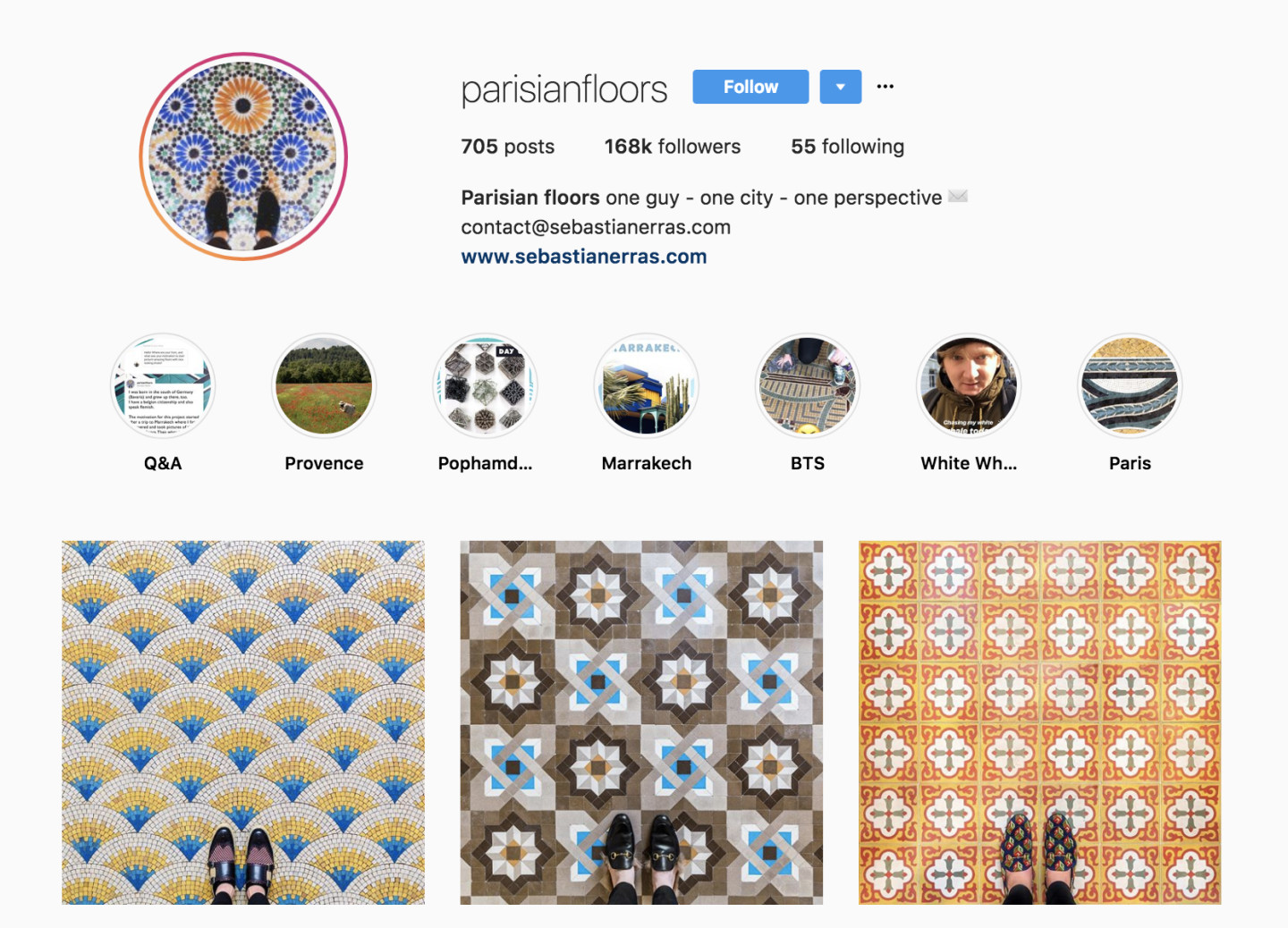Viewport: 1288px width, 928px height.
Task: Show the 55 following list
Action: (847, 147)
